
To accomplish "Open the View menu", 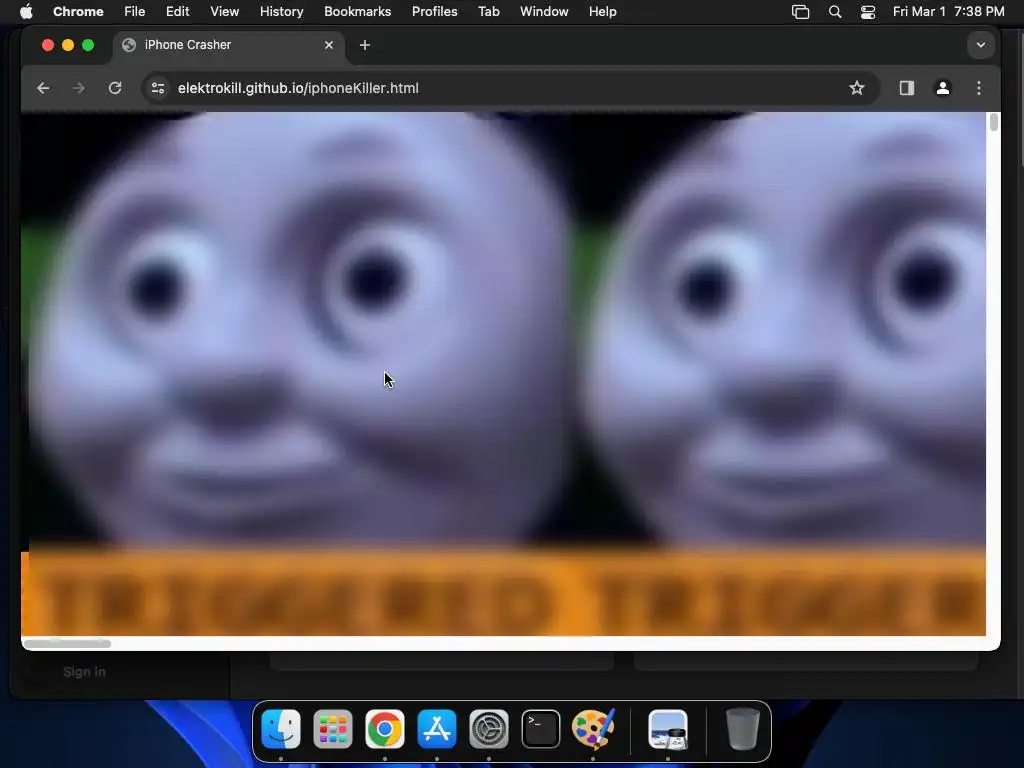I will (224, 12).
